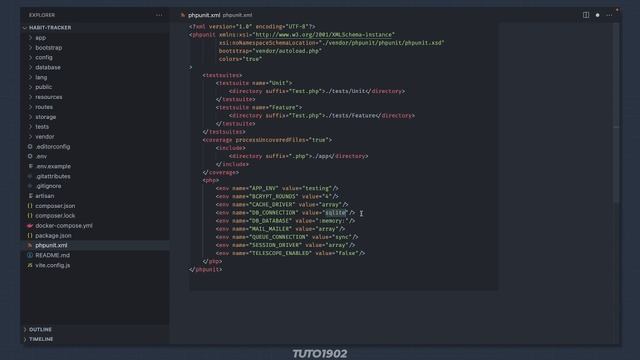Expand the config folder
This screenshot has width=640, height=360.
coord(30,58)
